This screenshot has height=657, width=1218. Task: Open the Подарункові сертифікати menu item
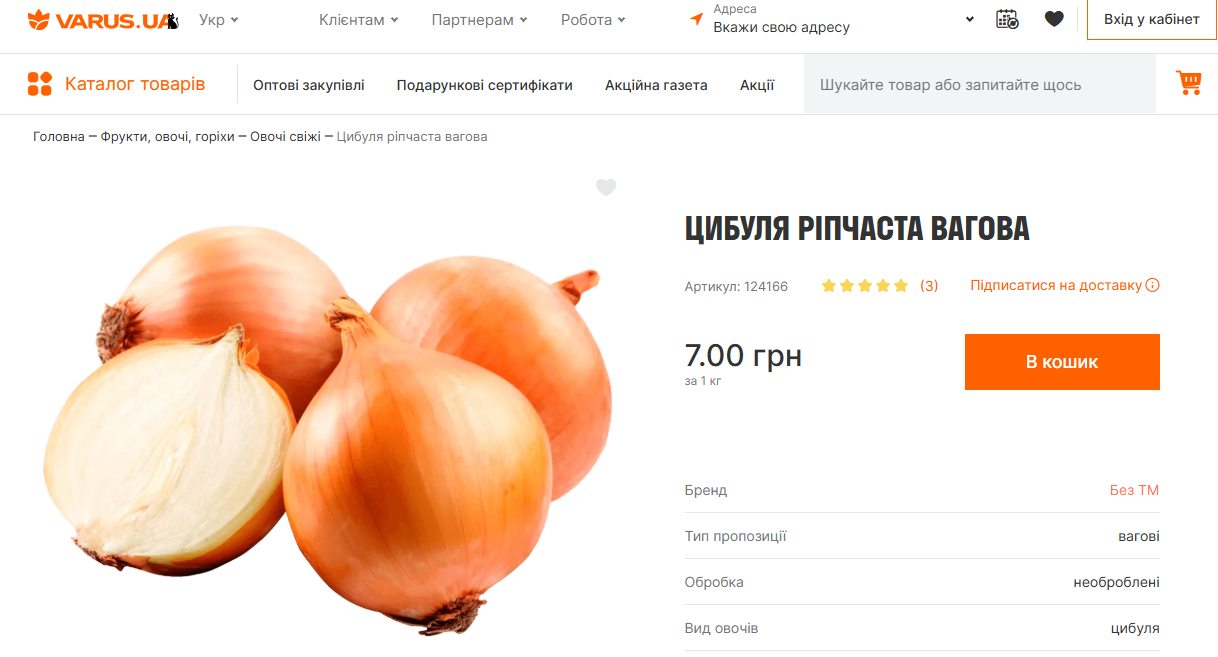pyautogui.click(x=485, y=85)
